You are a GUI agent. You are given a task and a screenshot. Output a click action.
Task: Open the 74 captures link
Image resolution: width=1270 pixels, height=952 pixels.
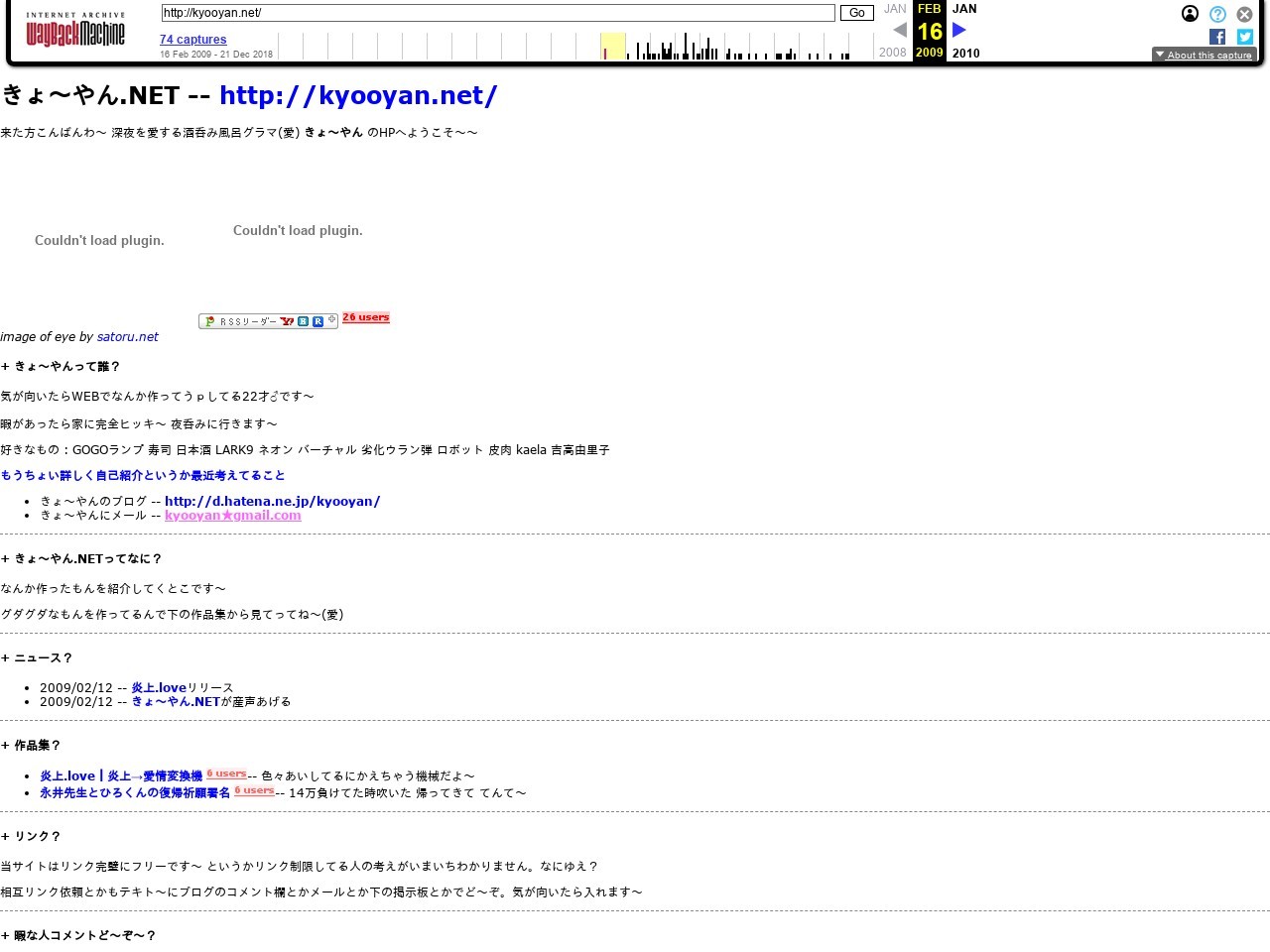(192, 40)
